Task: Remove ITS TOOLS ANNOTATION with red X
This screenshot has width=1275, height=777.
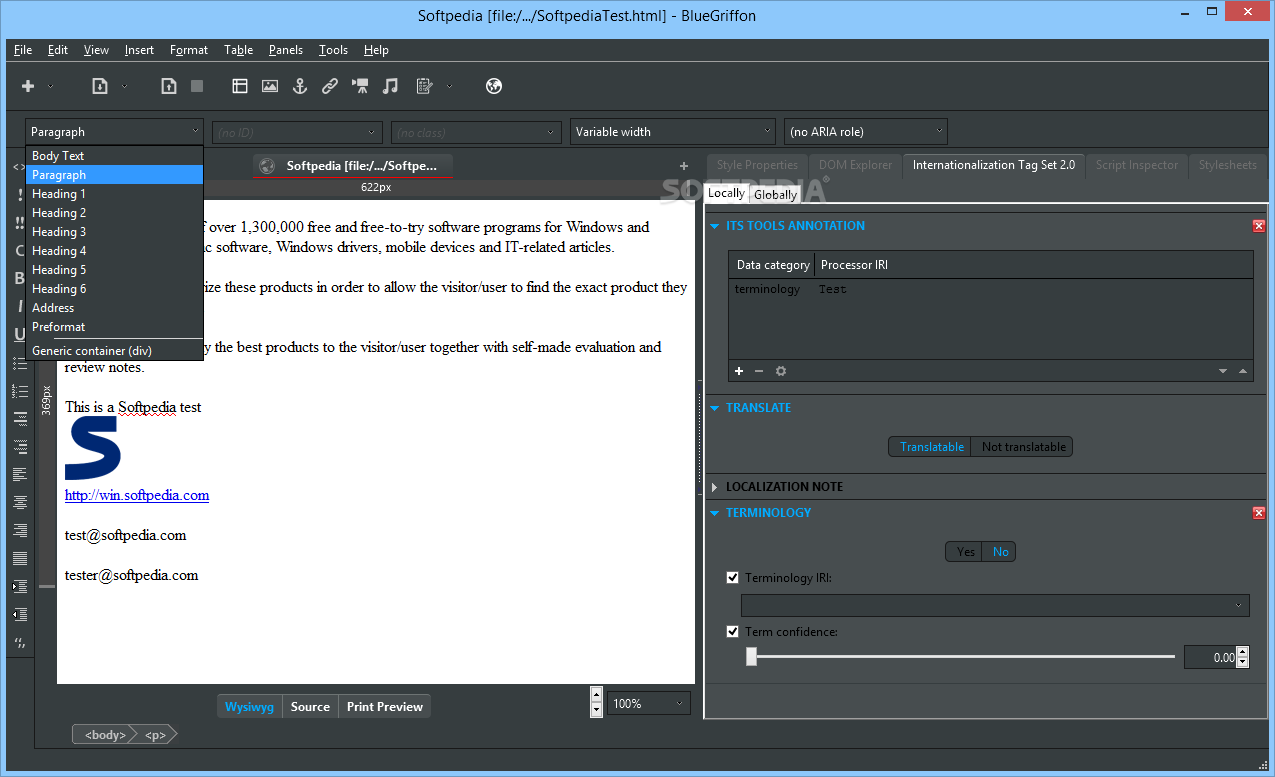Action: point(1258,226)
